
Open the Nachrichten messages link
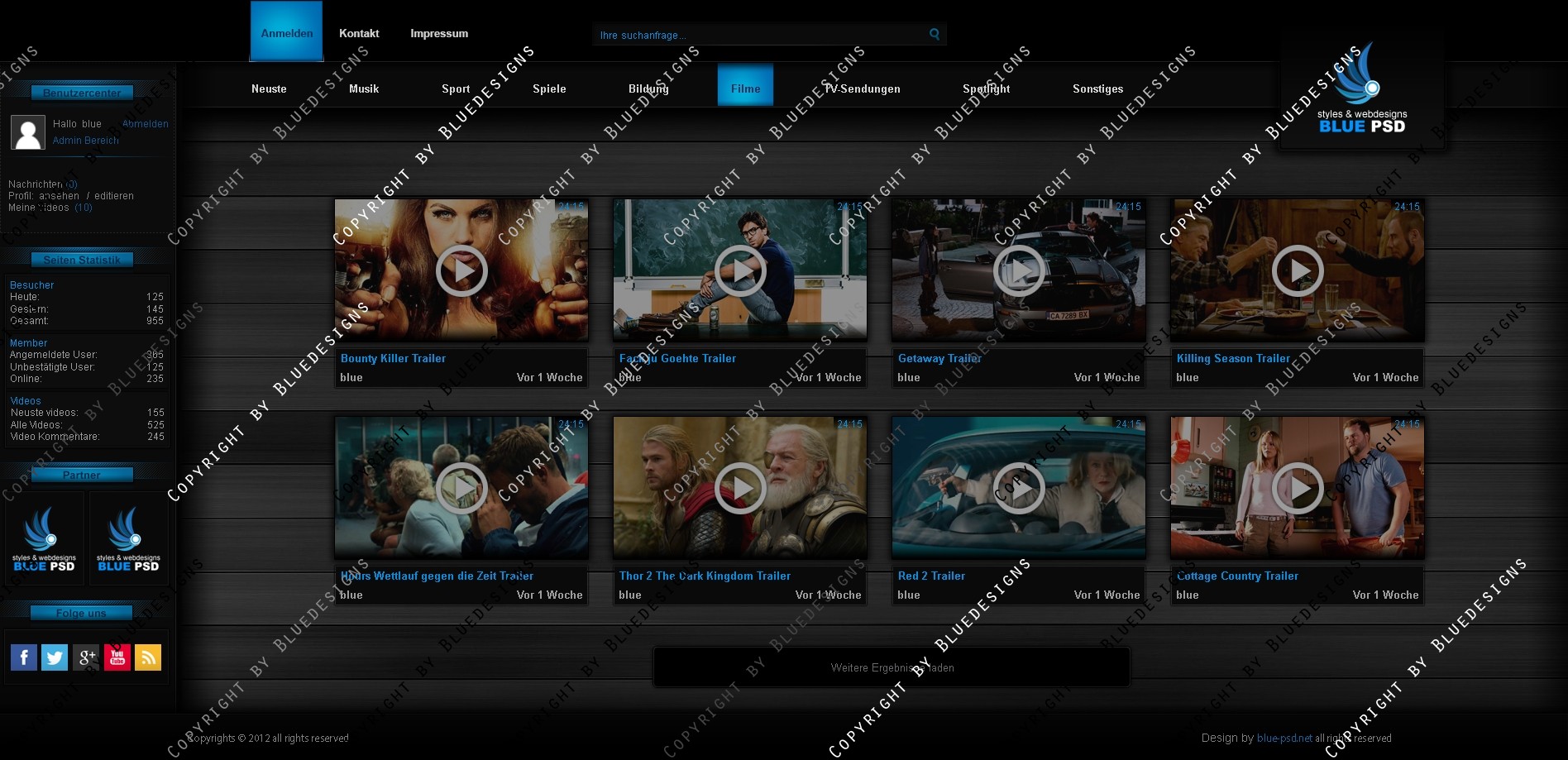click(x=43, y=184)
